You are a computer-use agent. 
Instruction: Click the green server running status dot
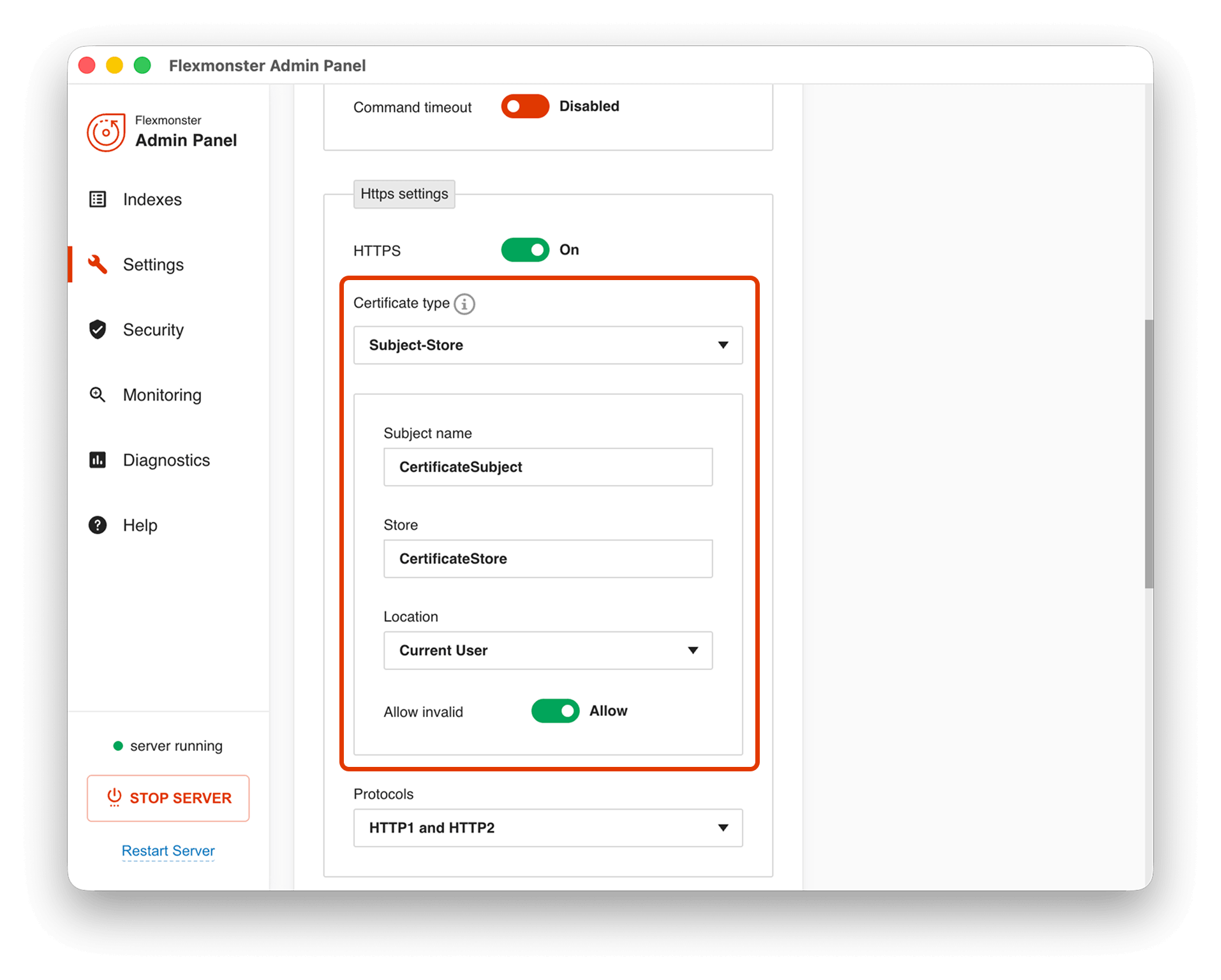(118, 745)
